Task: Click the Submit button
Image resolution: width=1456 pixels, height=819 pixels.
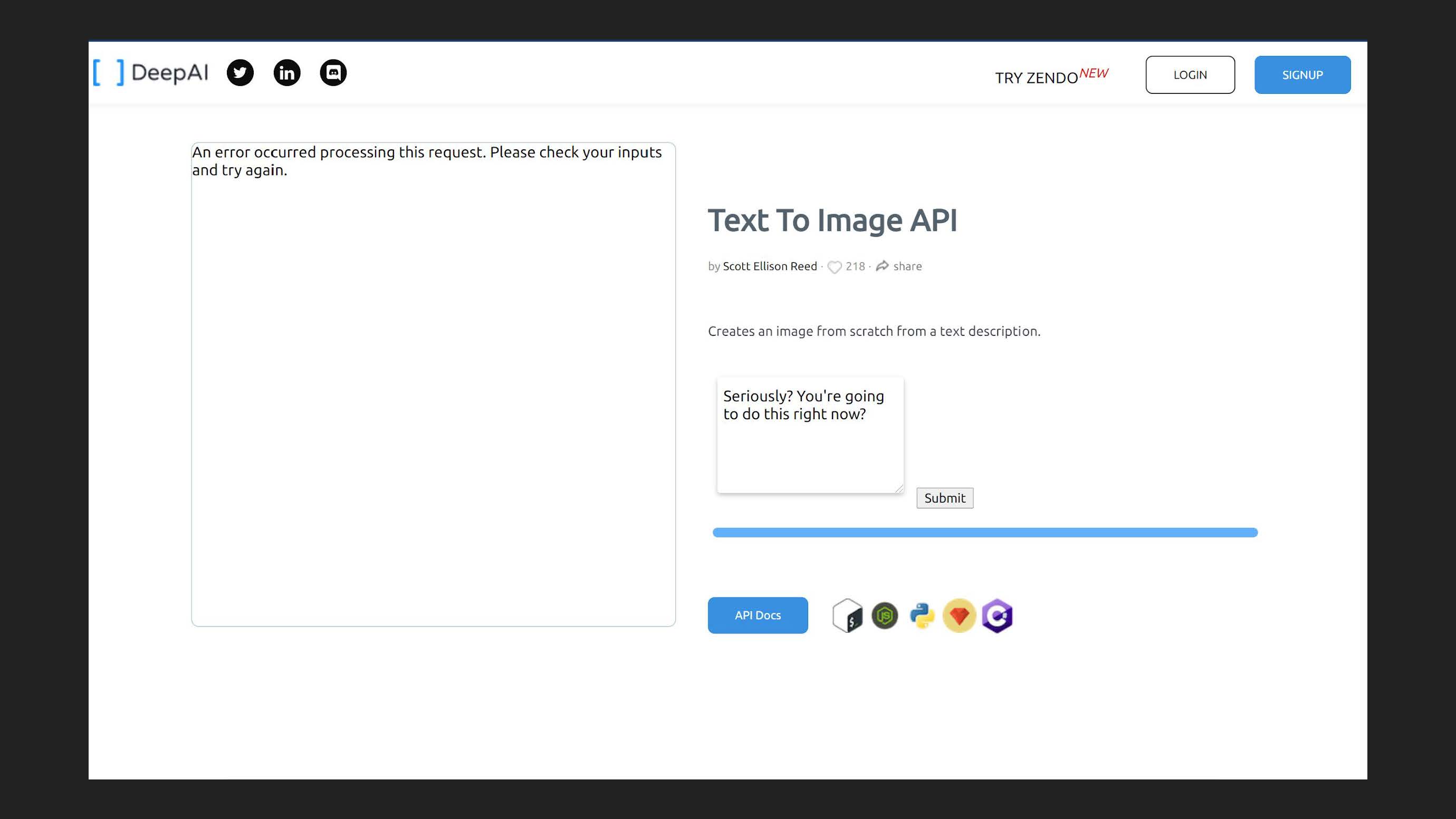Action: click(x=944, y=498)
